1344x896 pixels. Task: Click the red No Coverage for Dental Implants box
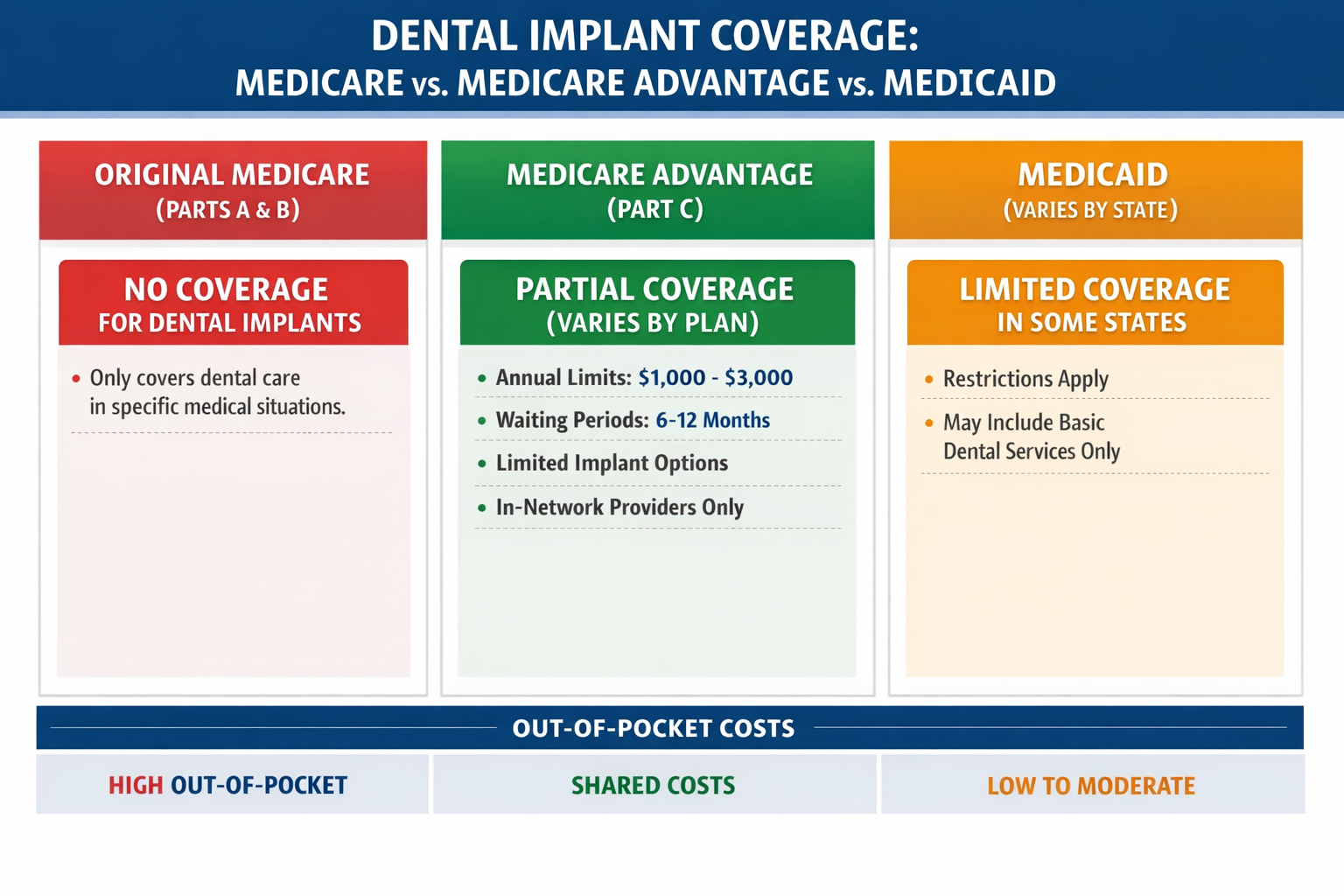[x=232, y=303]
